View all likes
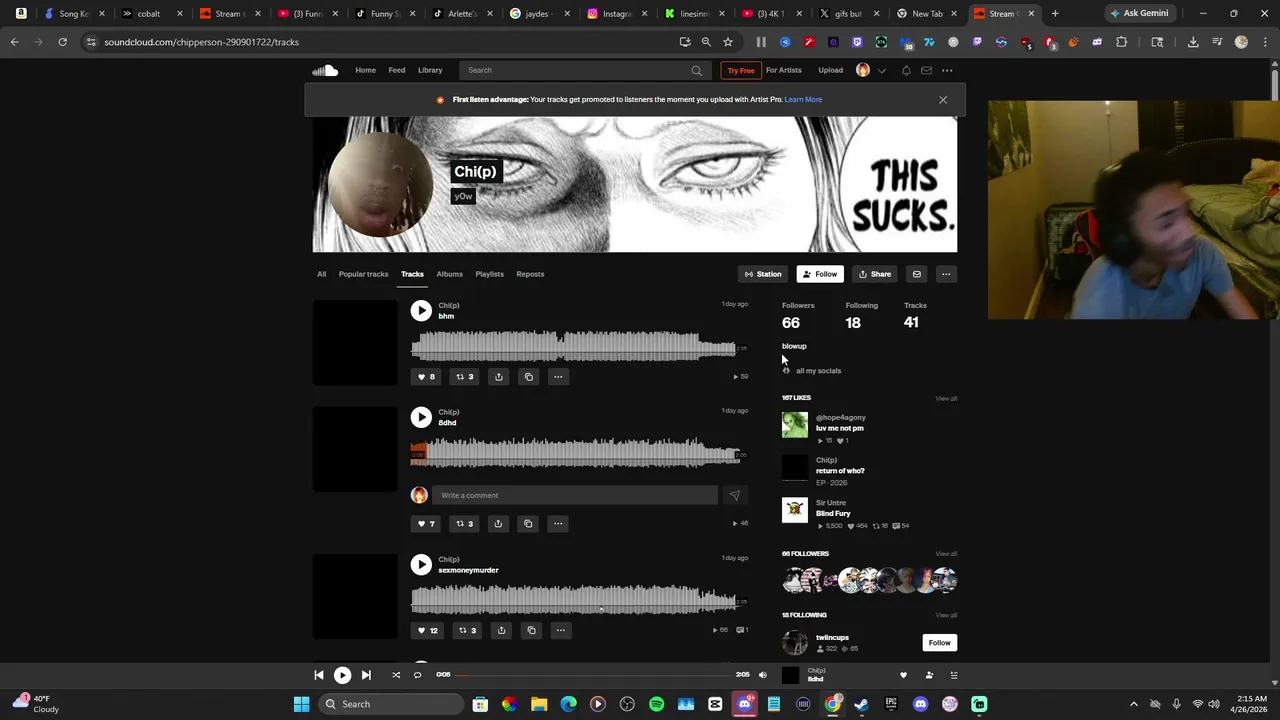The width and height of the screenshot is (1280, 720). tap(946, 398)
